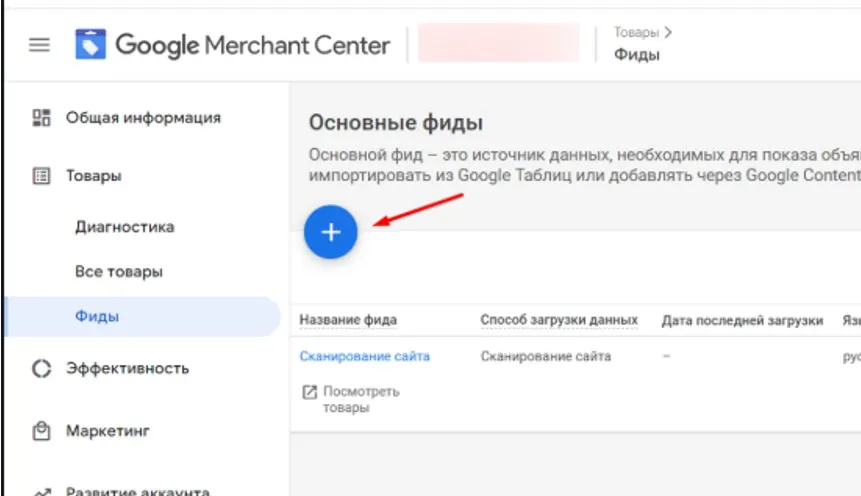Click the Эффективность circle icon
861x496 pixels.
[x=41, y=369]
